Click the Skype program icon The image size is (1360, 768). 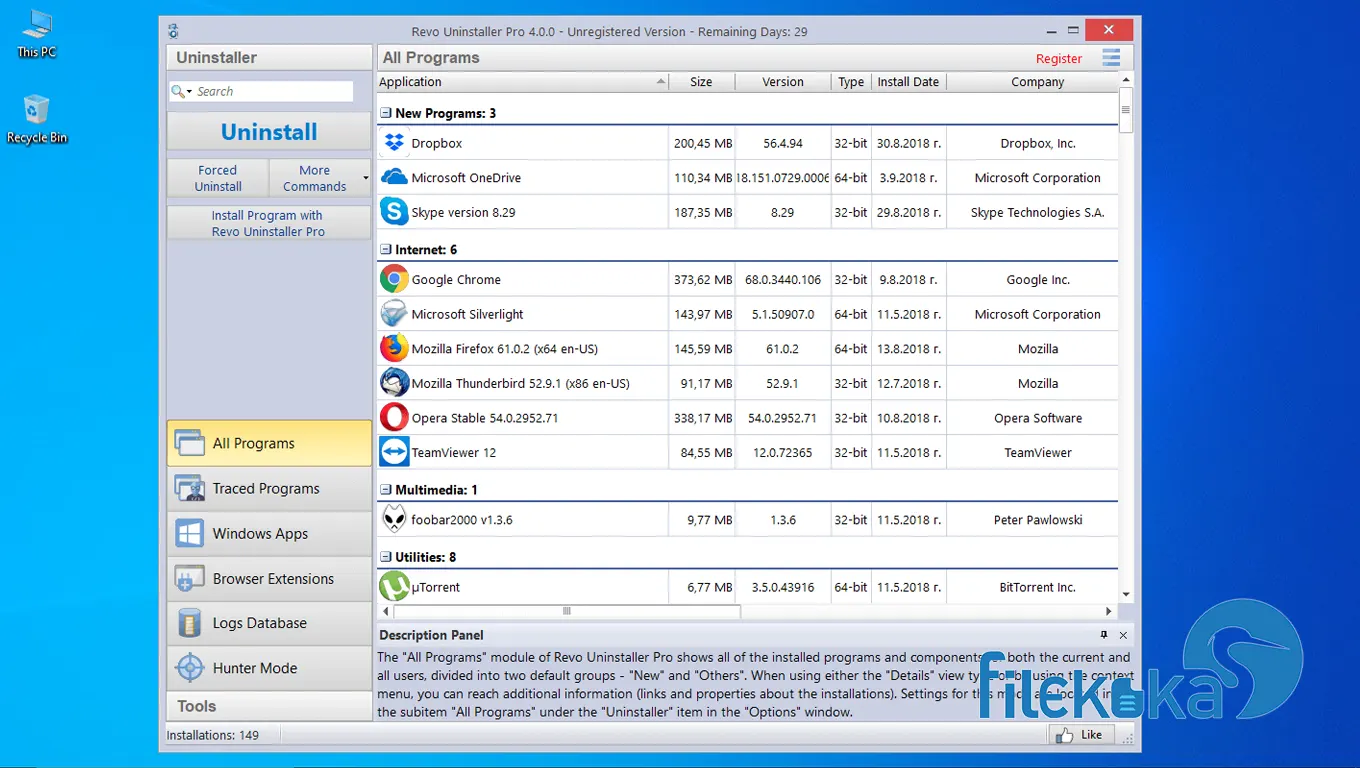(x=394, y=212)
